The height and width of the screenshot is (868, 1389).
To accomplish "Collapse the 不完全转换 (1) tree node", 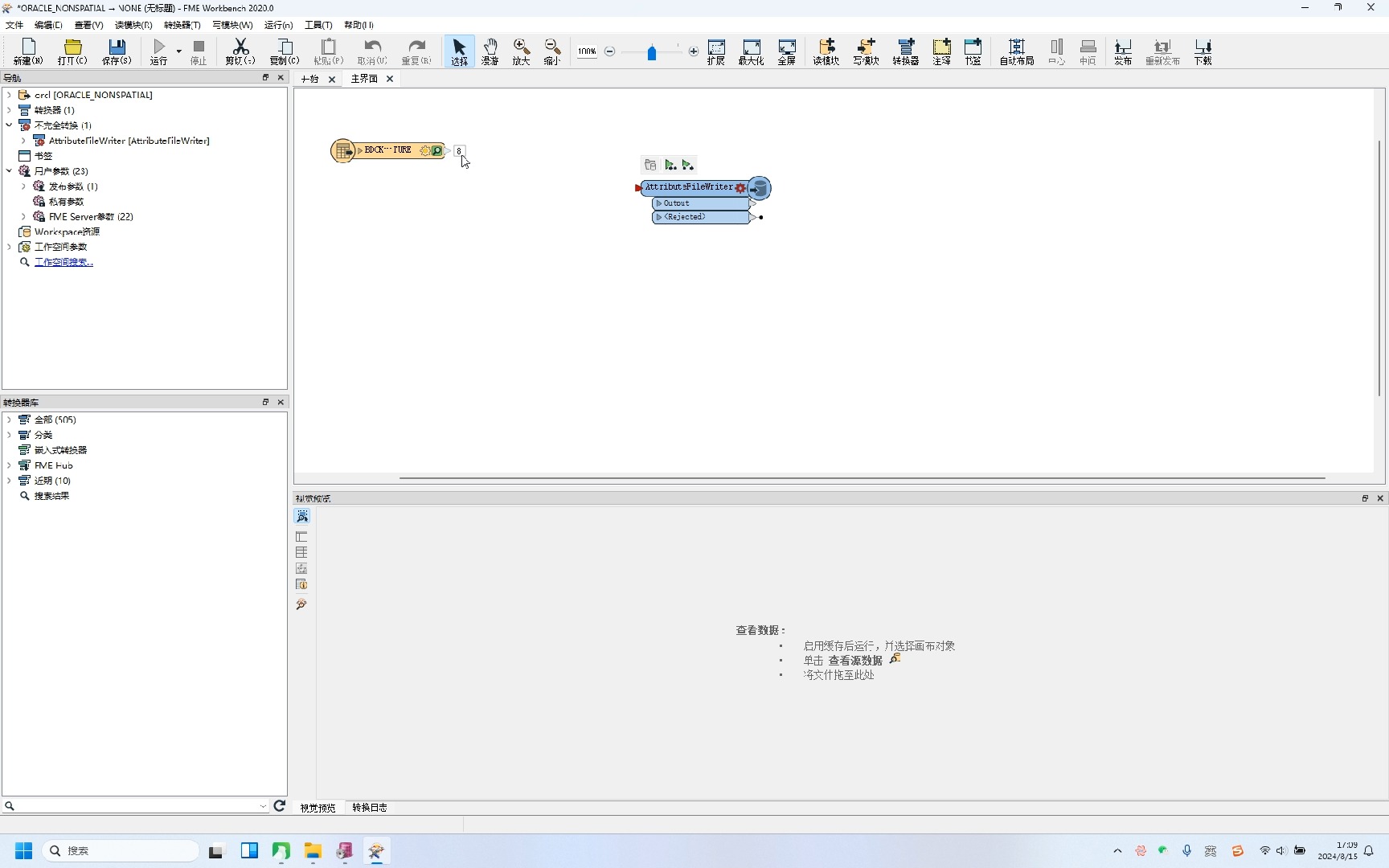I will (x=9, y=125).
